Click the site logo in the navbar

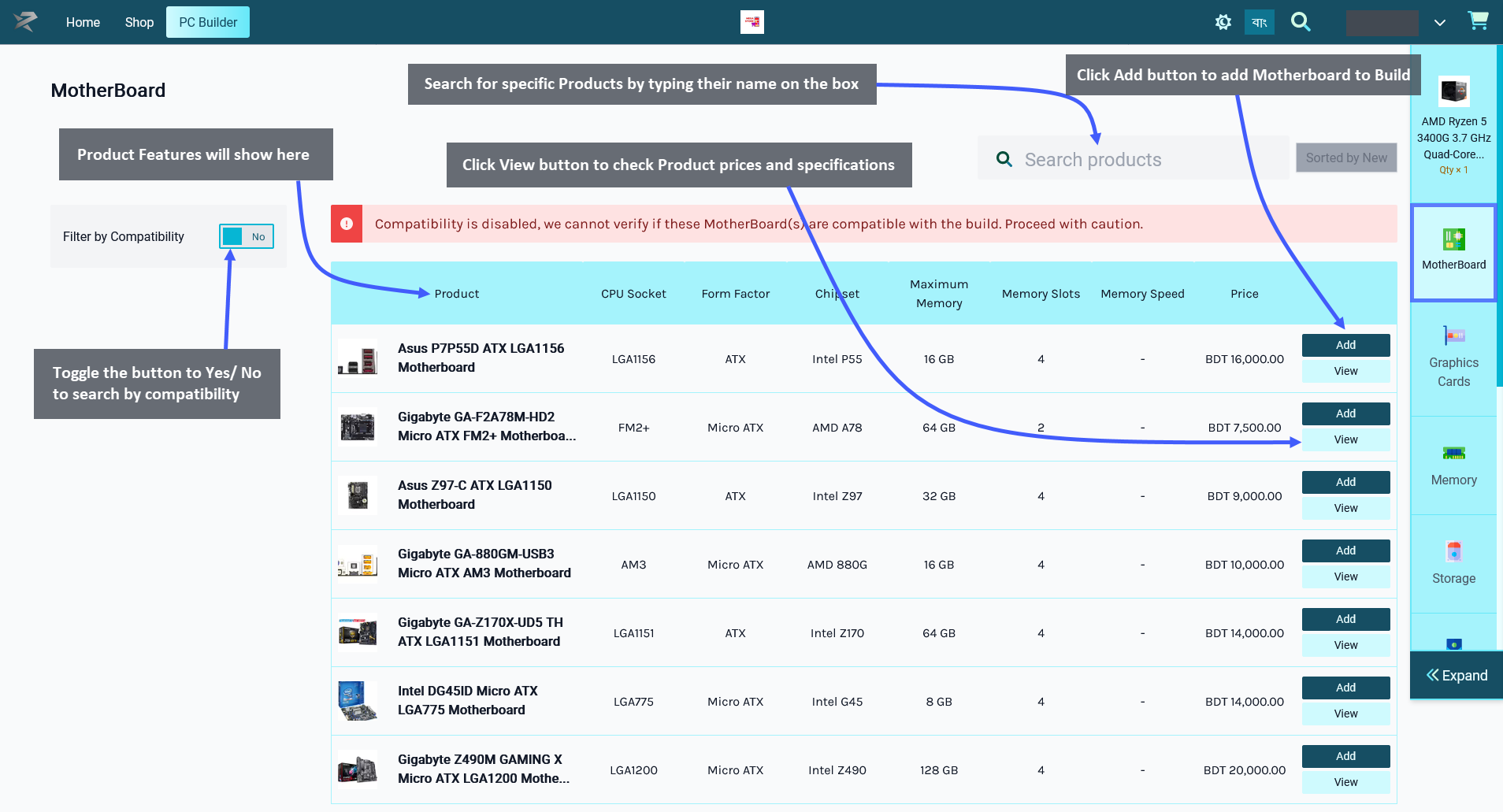click(x=25, y=22)
